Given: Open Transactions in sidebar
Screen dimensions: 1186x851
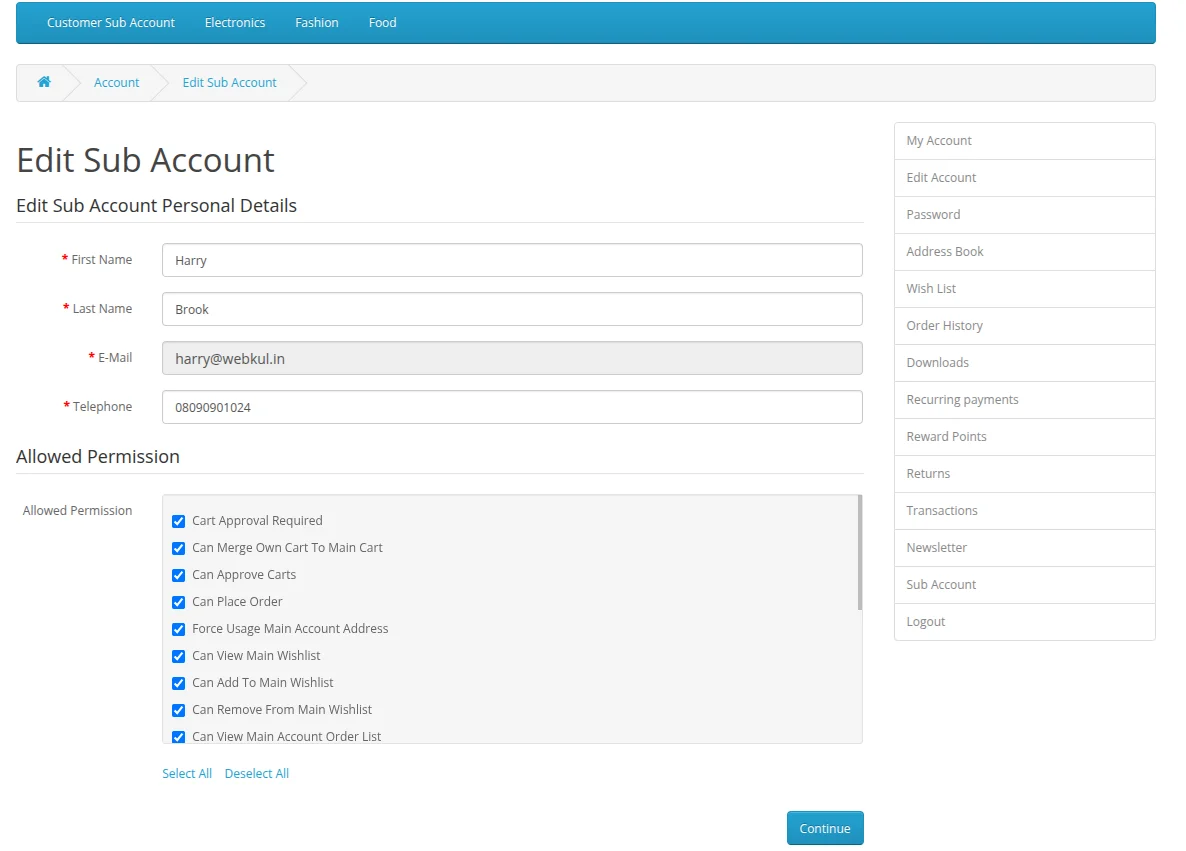Looking at the screenshot, I should point(1024,511).
